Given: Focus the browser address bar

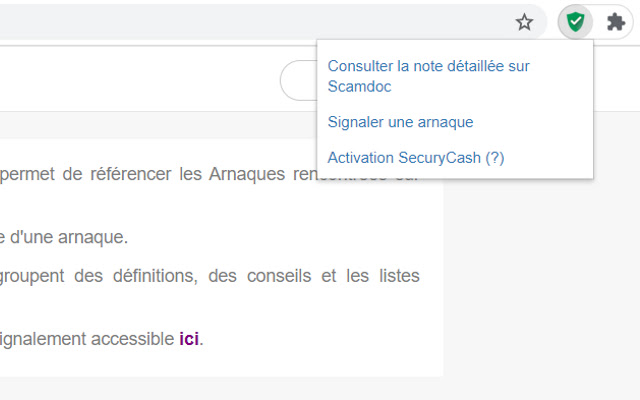Looking at the screenshot, I should pos(250,22).
